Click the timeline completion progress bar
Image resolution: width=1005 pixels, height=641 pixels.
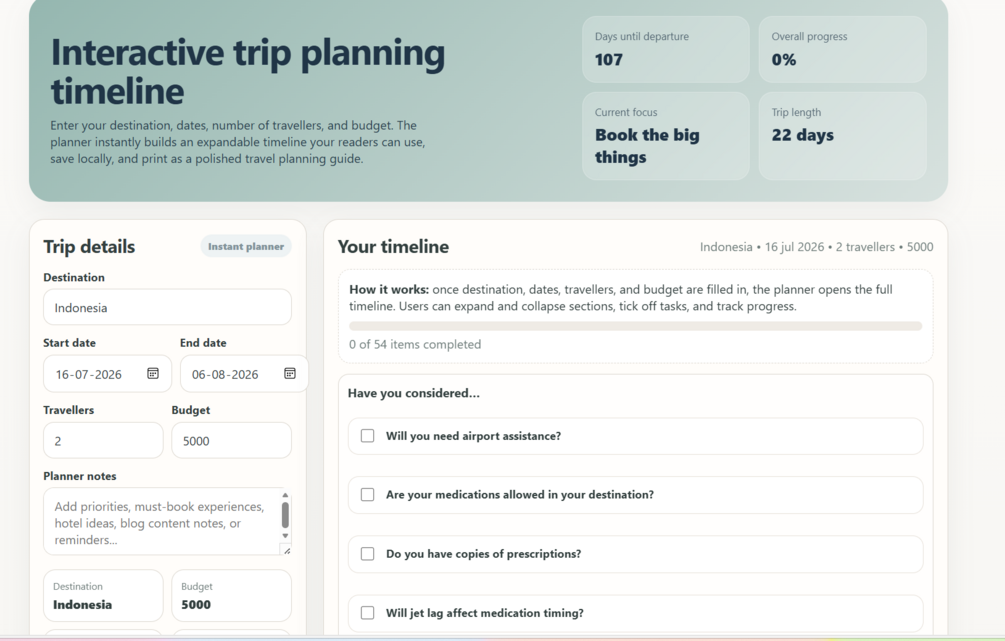635,326
